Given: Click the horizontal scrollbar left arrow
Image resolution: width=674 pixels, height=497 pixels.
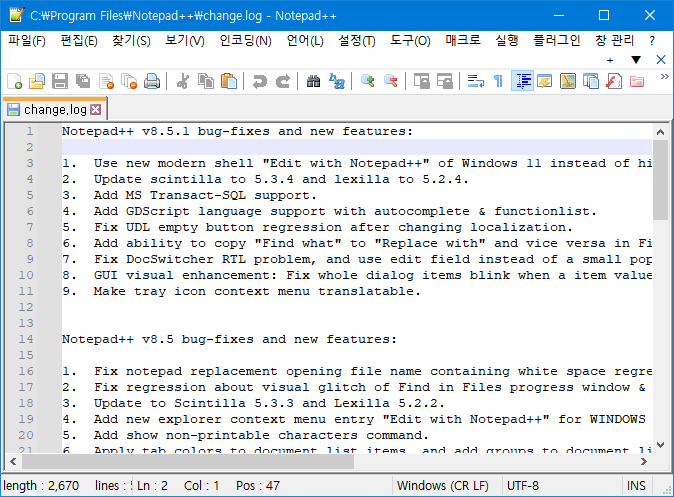Looking at the screenshot, I should pyautogui.click(x=13, y=461).
